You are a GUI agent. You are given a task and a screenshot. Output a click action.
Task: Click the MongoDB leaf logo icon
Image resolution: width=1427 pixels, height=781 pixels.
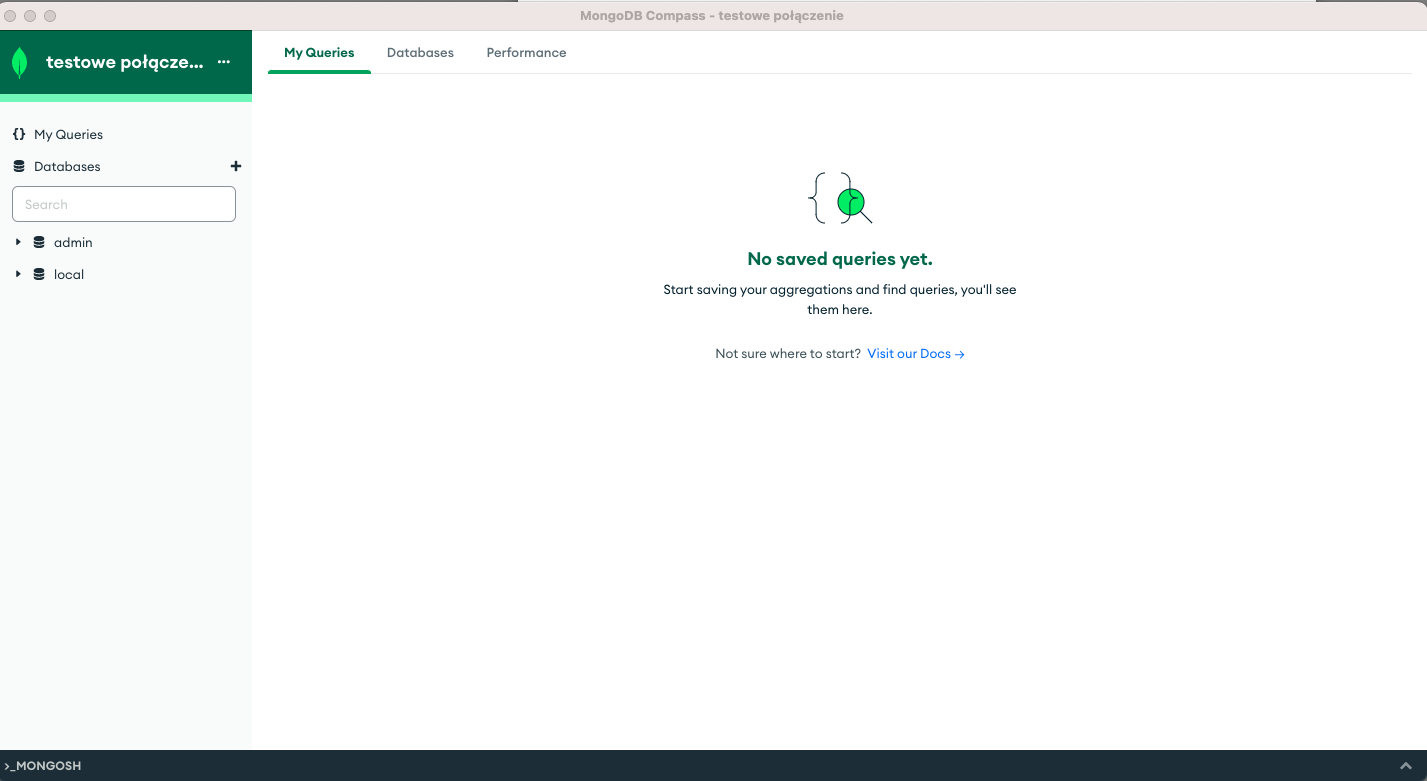[x=20, y=62]
